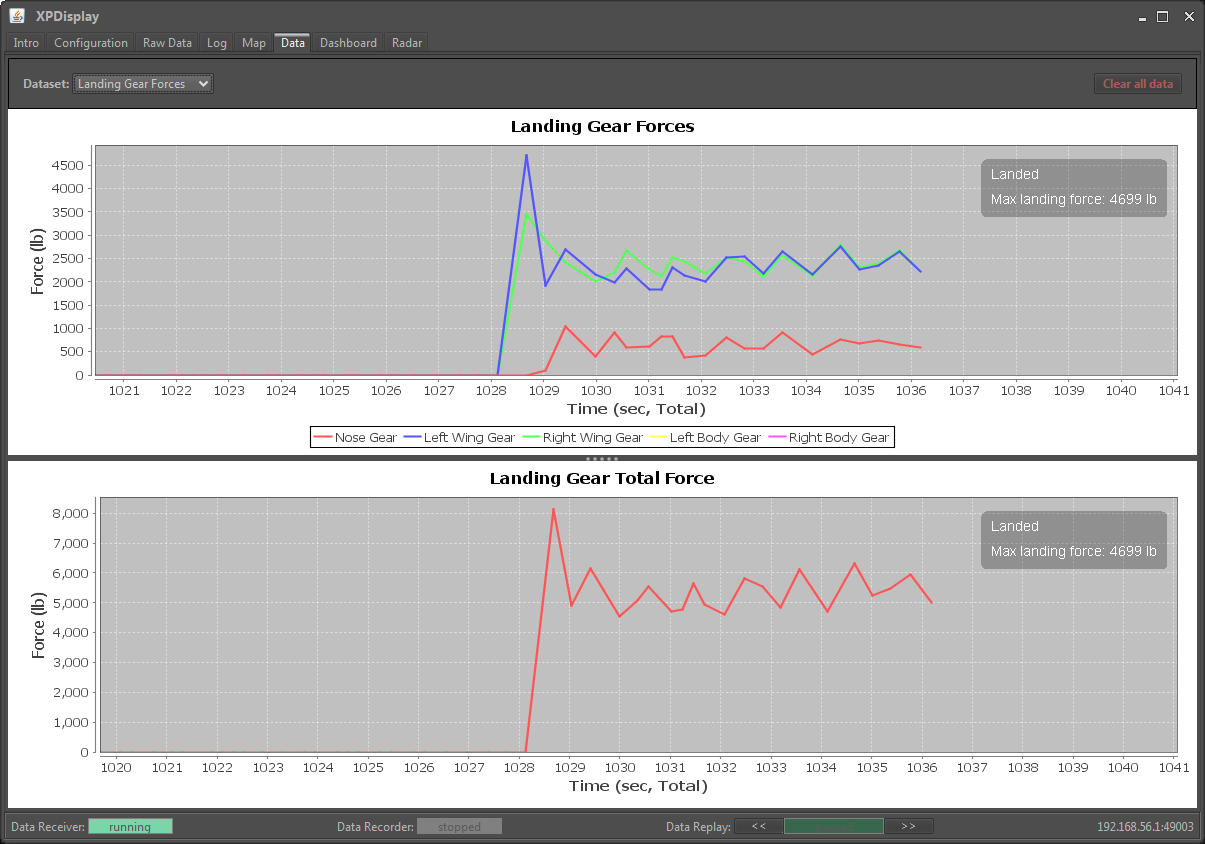Image resolution: width=1205 pixels, height=844 pixels.
Task: Click the Nose Gear legend entry
Action: click(355, 437)
